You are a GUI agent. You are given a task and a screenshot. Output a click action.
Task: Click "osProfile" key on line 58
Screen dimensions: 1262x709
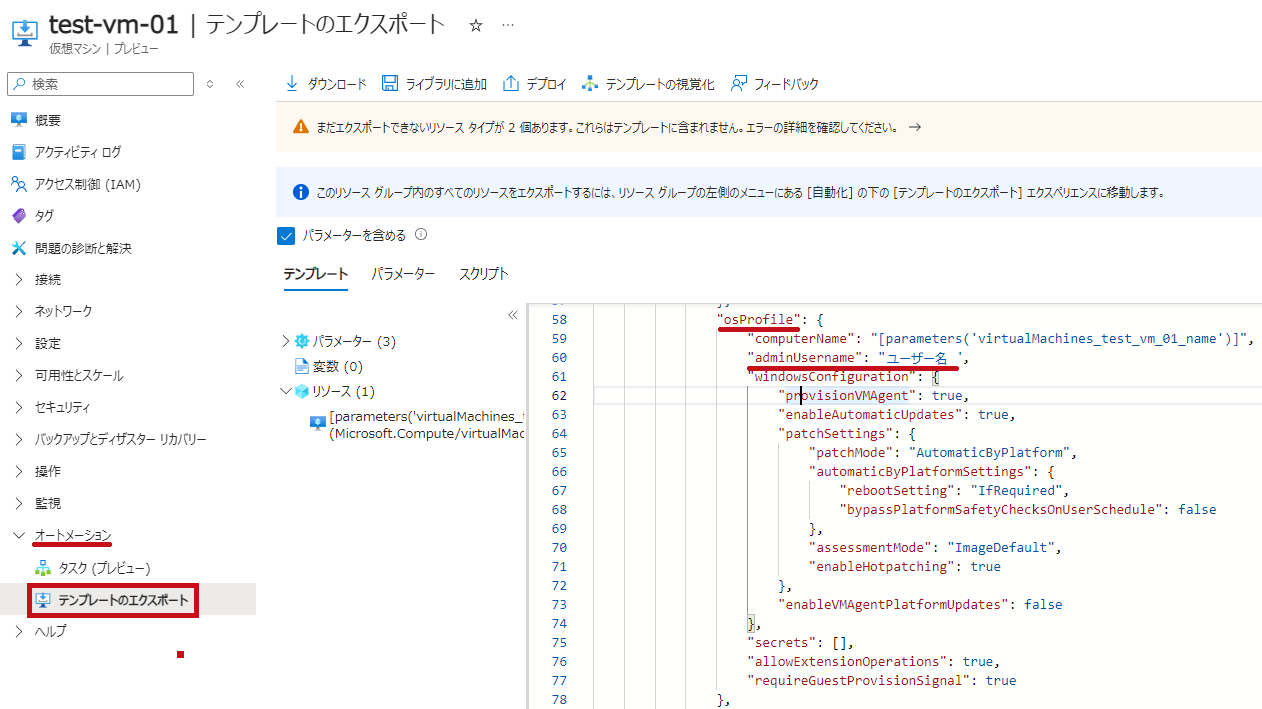[759, 320]
